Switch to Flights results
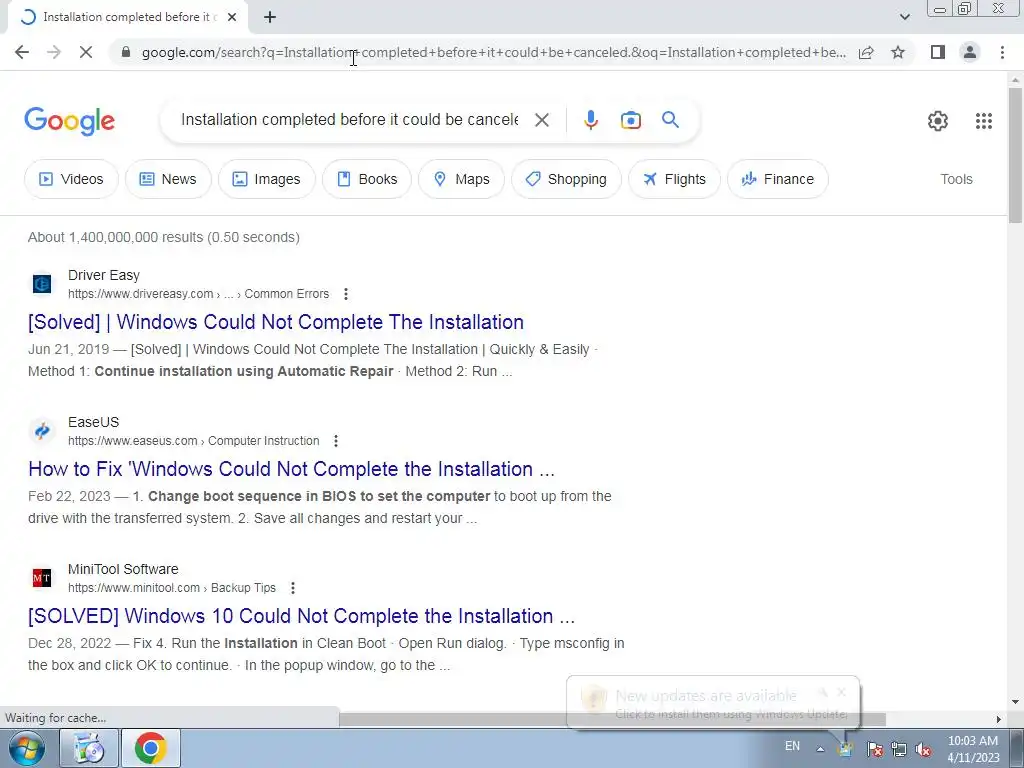Screen dimensions: 1024x768 [674, 179]
